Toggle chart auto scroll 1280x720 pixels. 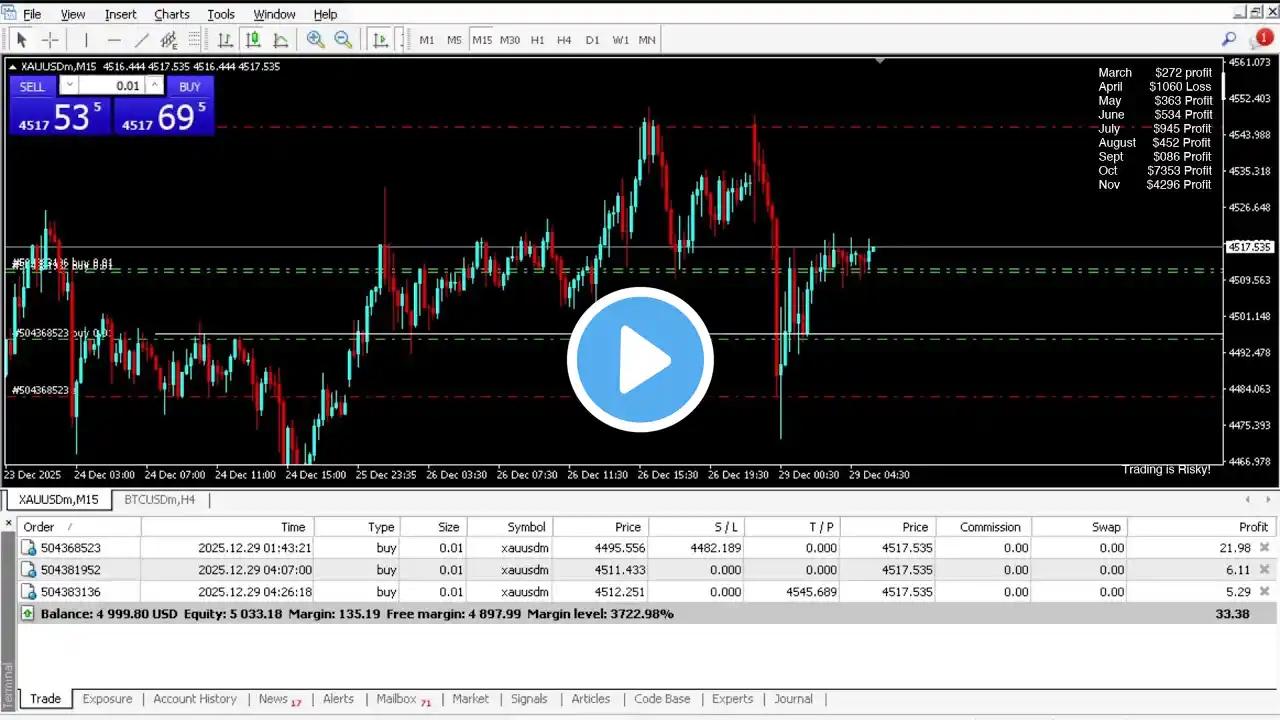[x=381, y=40]
